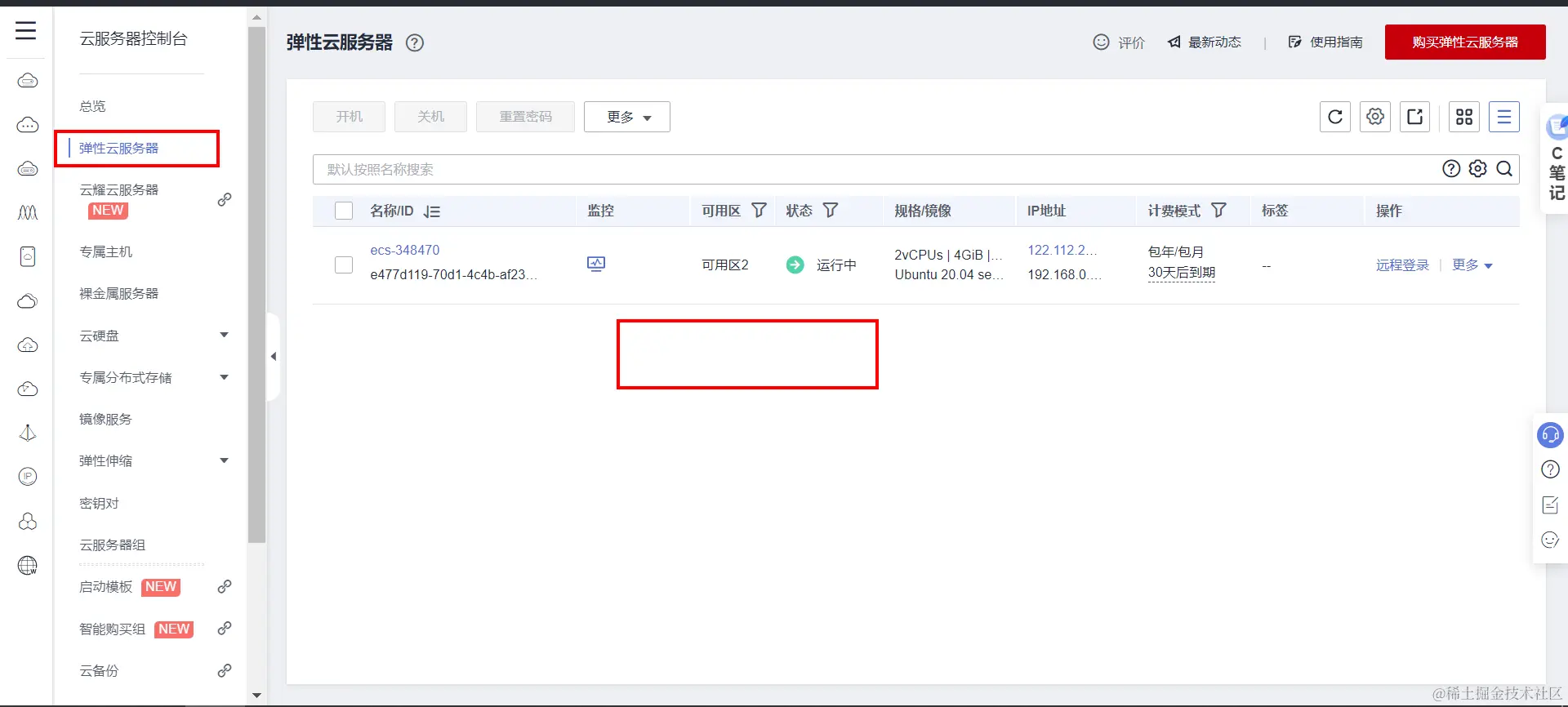Click the search help question icon
This screenshot has width=1568, height=707.
click(1451, 169)
